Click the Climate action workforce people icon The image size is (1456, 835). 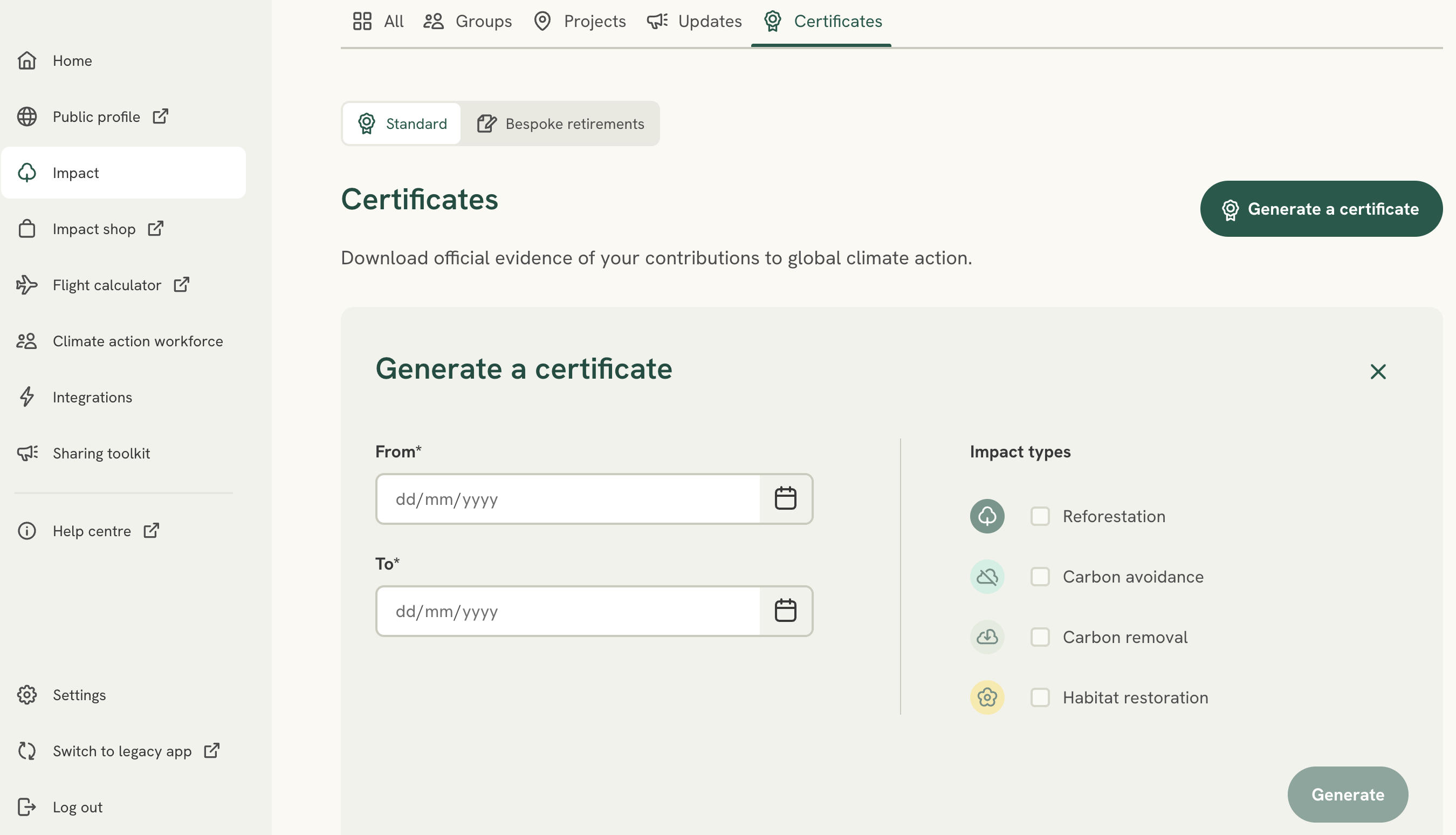tap(27, 341)
